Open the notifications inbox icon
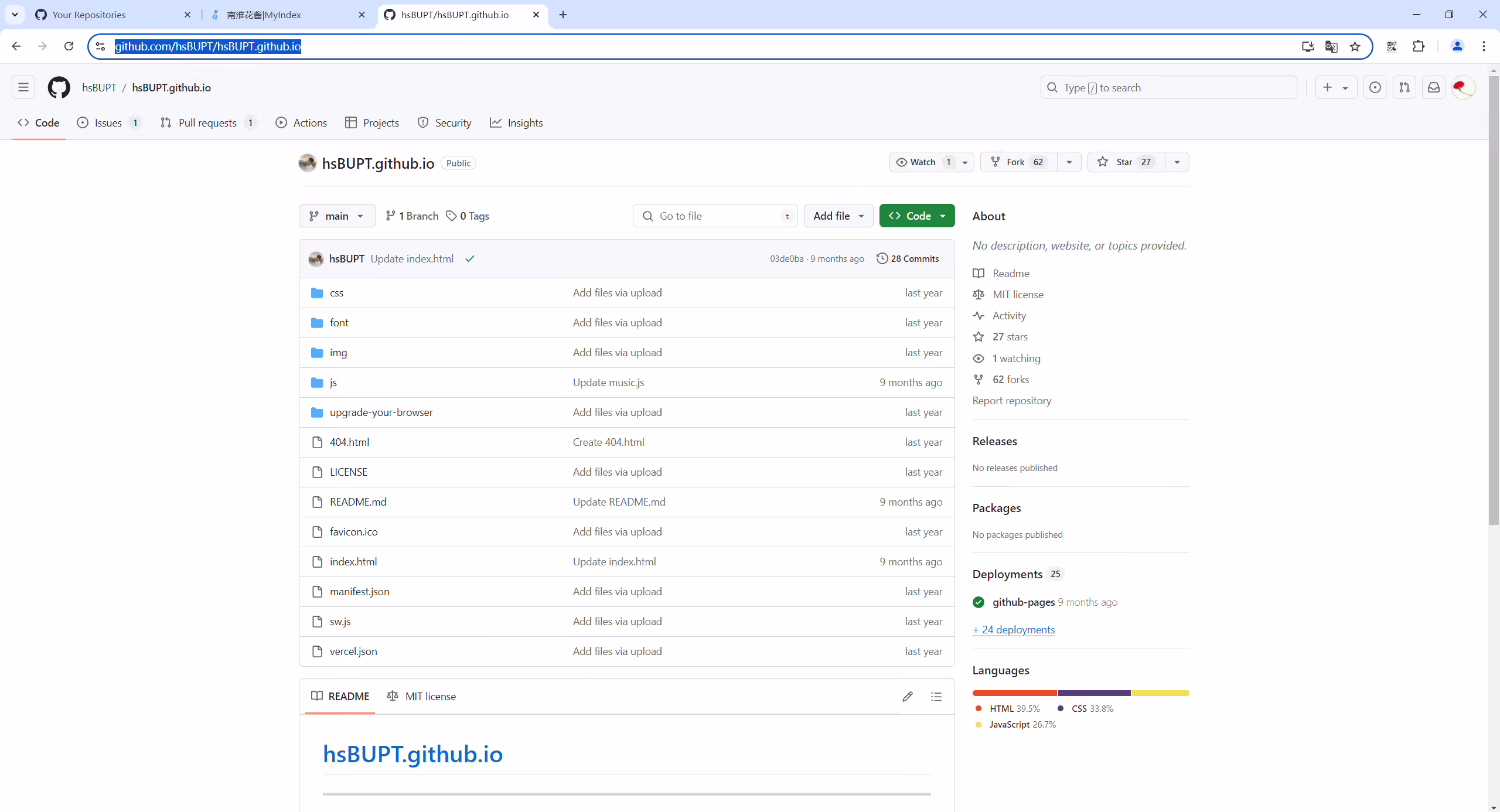Viewport: 1500px width, 812px height. tap(1433, 87)
